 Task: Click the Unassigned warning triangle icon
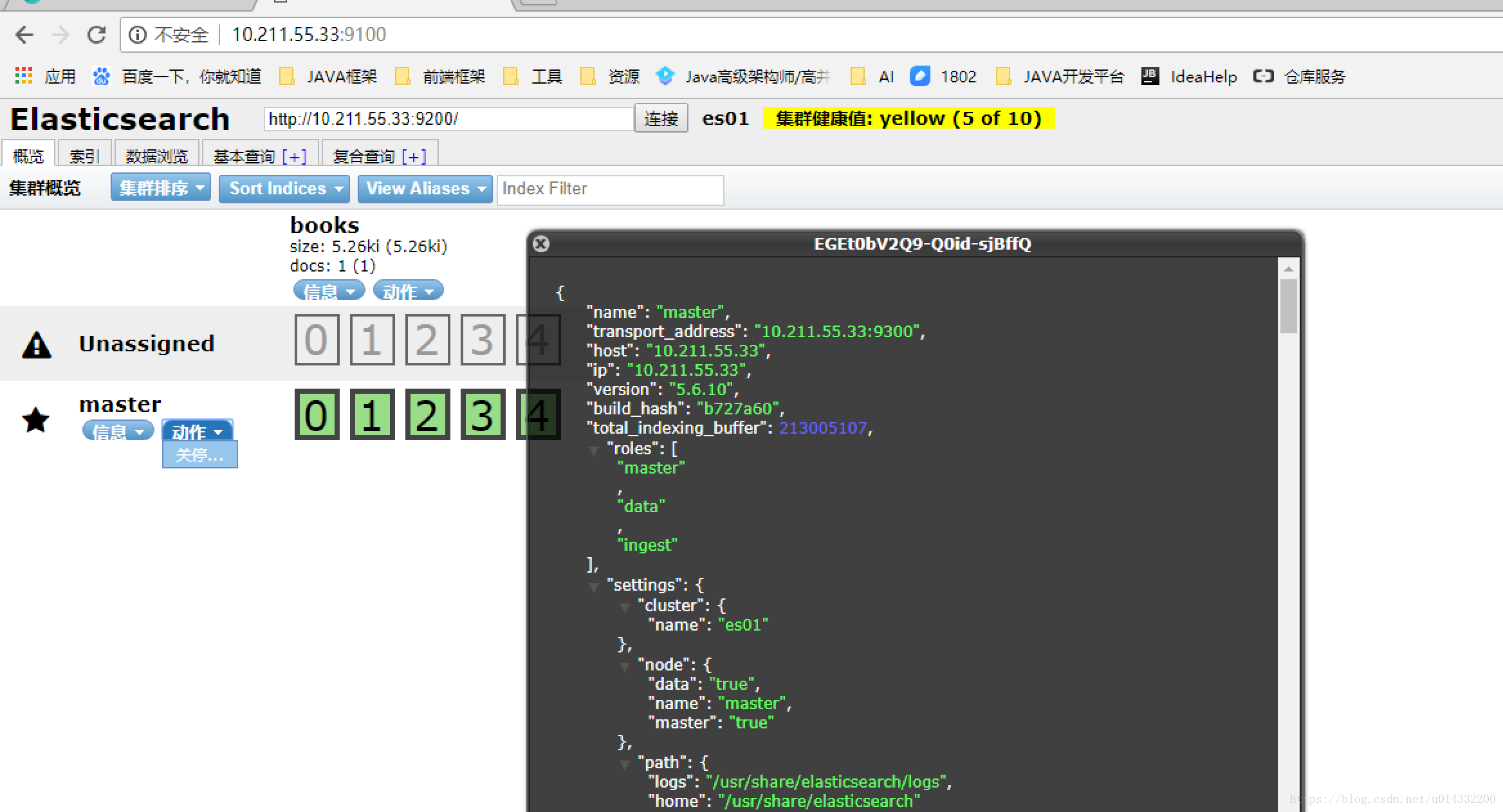tap(37, 344)
